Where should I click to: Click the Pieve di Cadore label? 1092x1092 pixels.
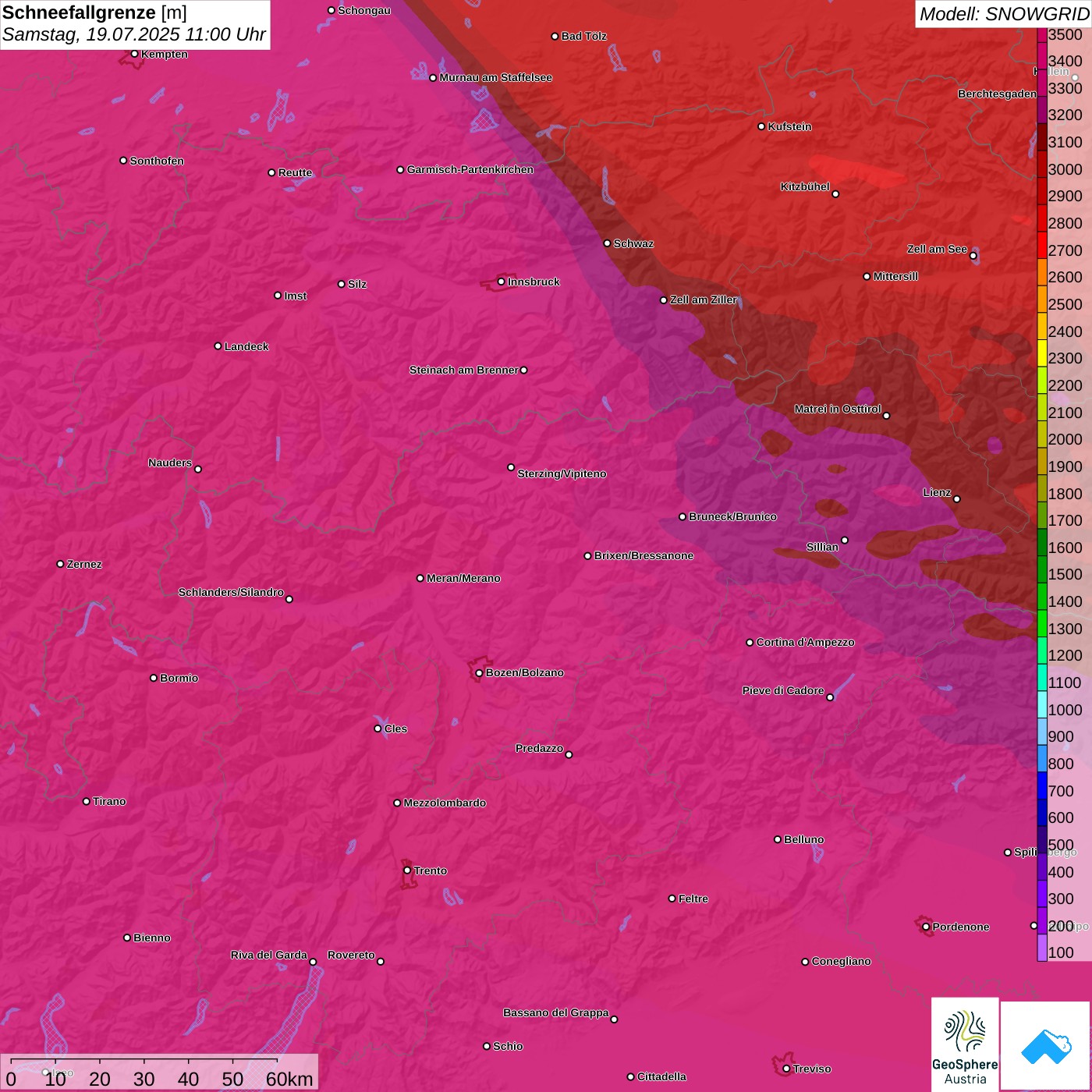tap(783, 690)
